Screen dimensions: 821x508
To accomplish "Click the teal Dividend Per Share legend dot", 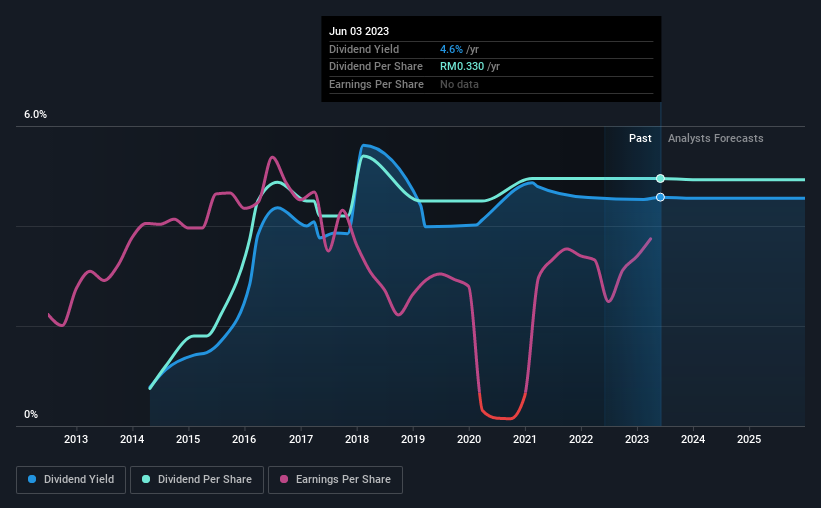I will 146,479.
